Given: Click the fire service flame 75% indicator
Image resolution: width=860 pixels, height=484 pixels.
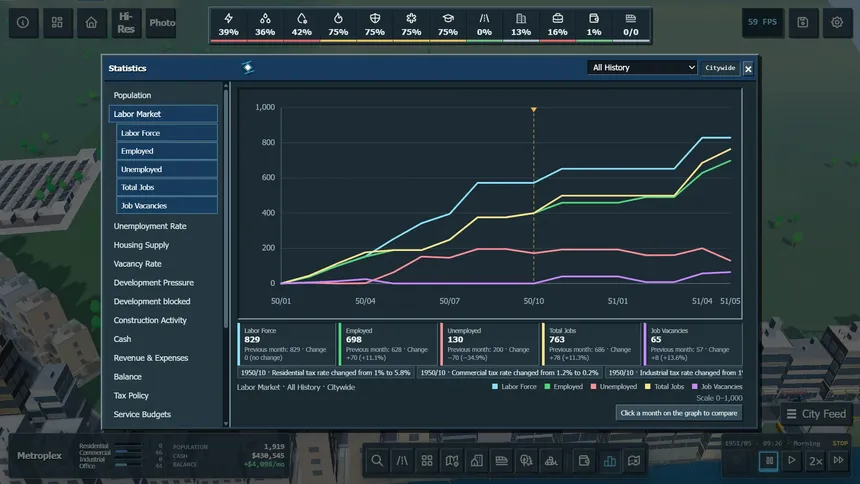Looking at the screenshot, I should (x=338, y=25).
